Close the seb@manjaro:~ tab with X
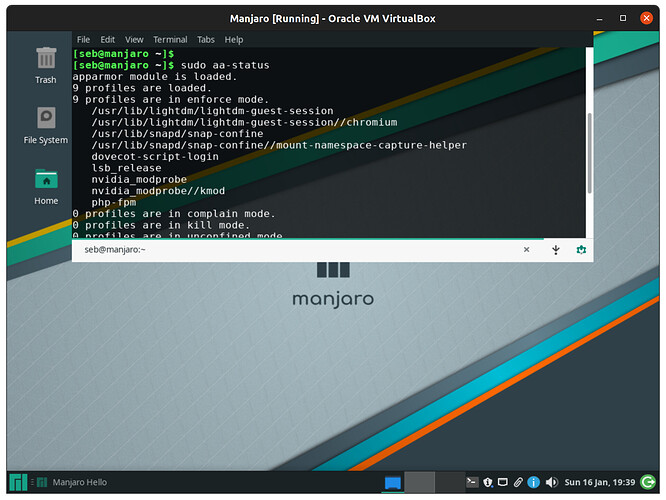 (x=526, y=249)
